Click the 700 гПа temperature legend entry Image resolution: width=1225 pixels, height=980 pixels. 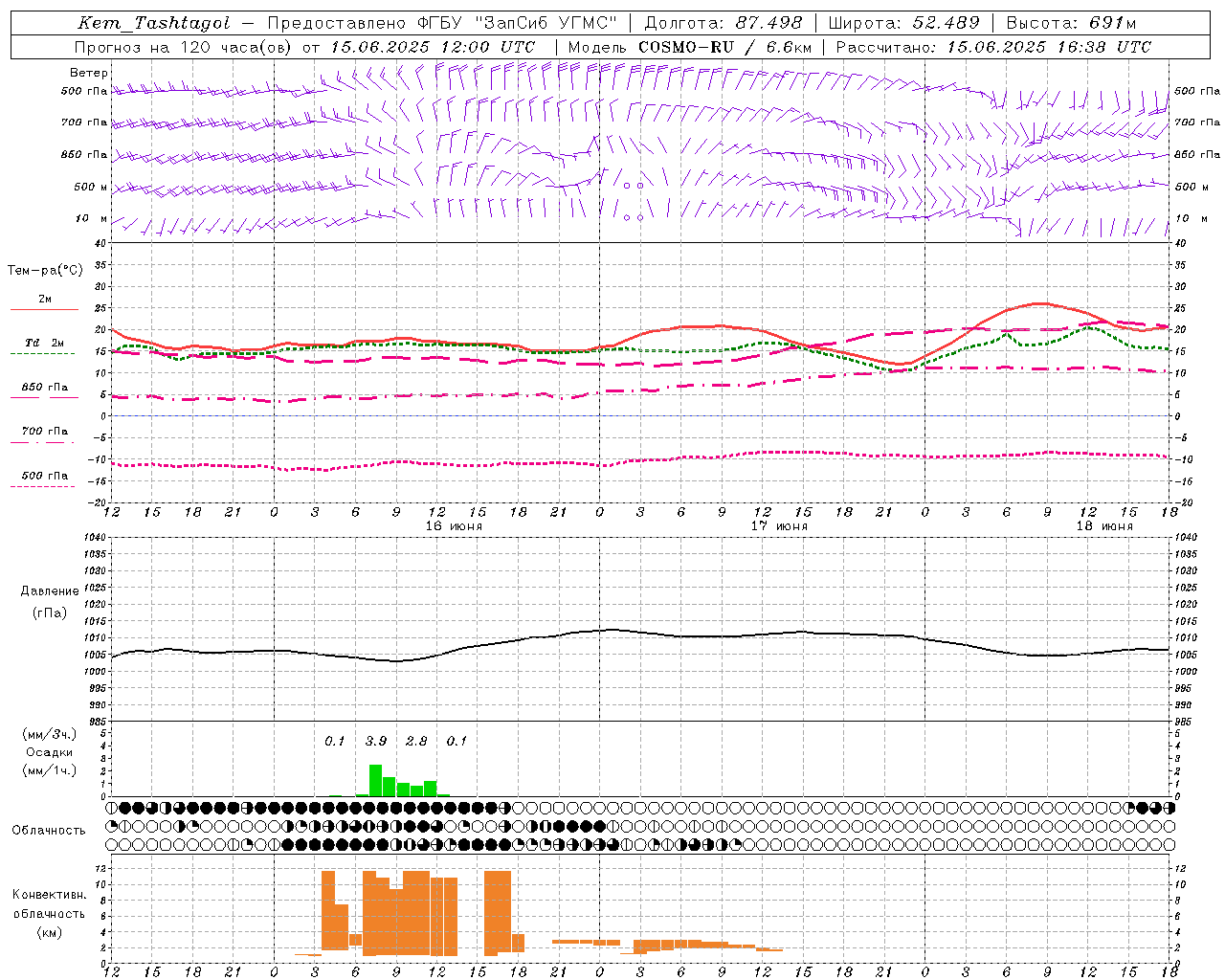[x=44, y=432]
